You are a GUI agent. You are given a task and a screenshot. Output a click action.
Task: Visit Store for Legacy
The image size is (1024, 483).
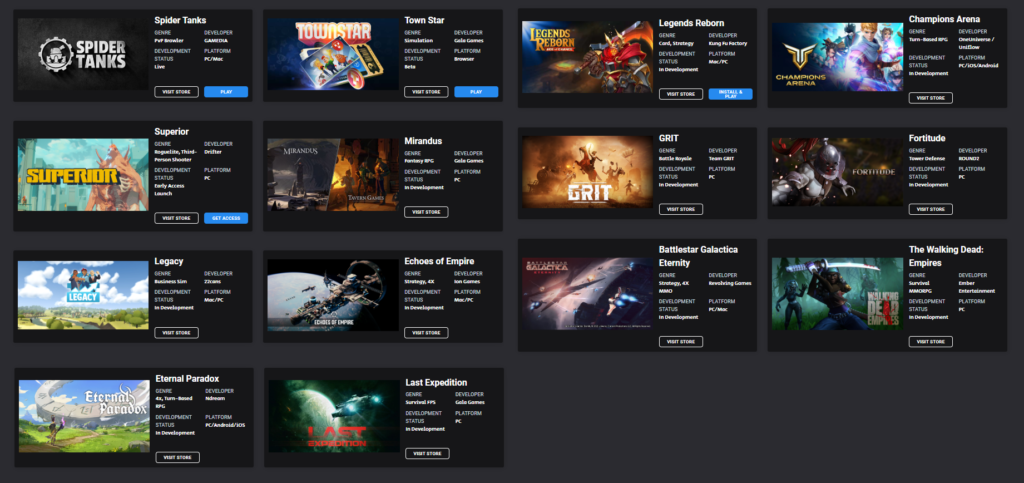coord(176,333)
